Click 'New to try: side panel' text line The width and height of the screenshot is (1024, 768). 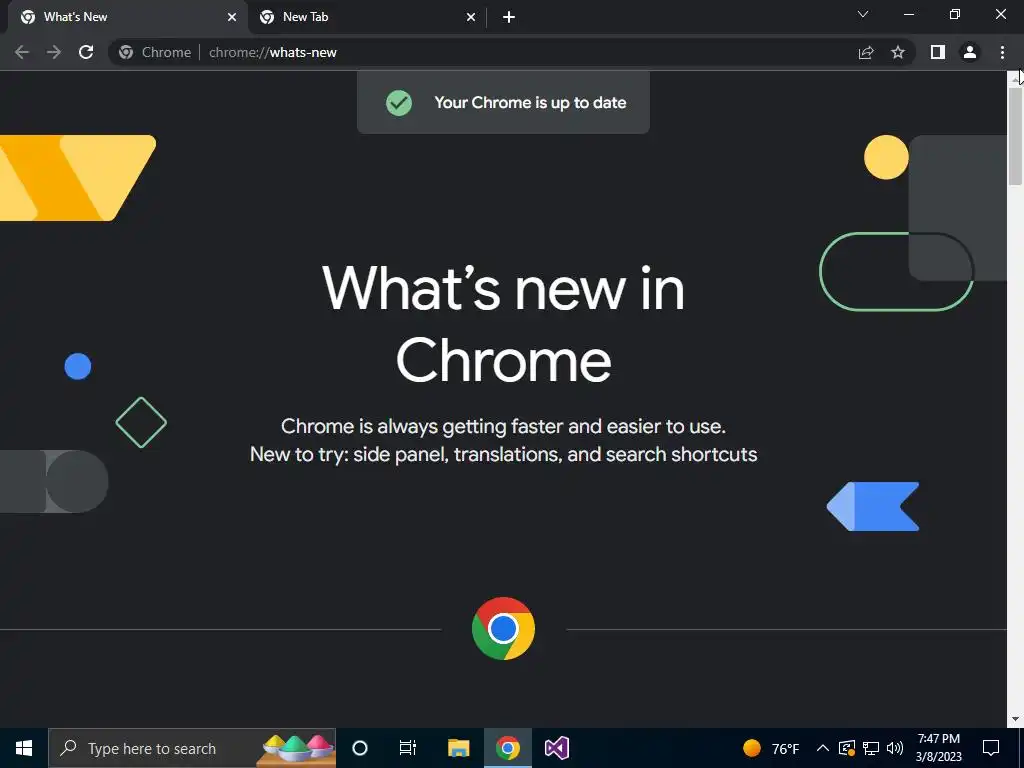504,455
